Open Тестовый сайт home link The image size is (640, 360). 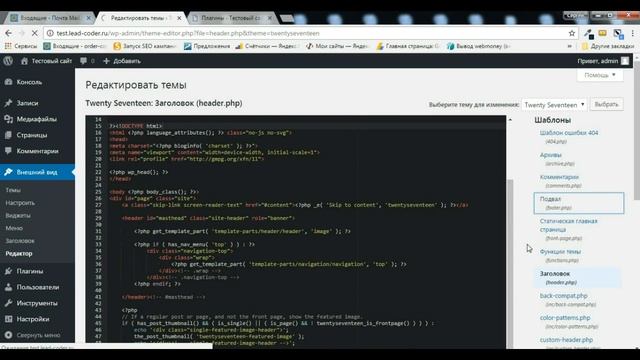(46, 61)
